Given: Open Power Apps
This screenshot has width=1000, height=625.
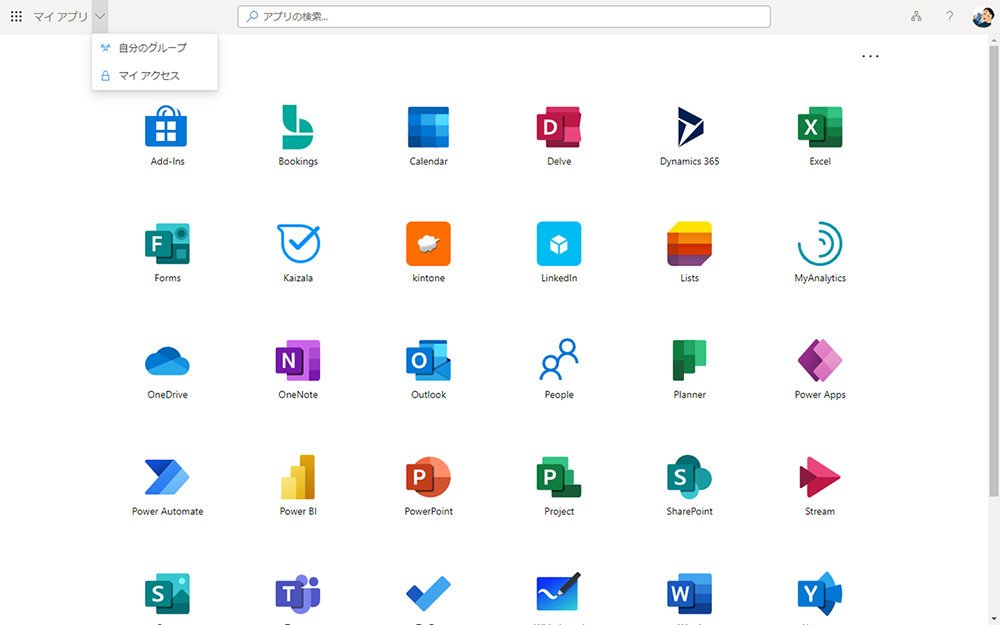Looking at the screenshot, I should point(820,360).
